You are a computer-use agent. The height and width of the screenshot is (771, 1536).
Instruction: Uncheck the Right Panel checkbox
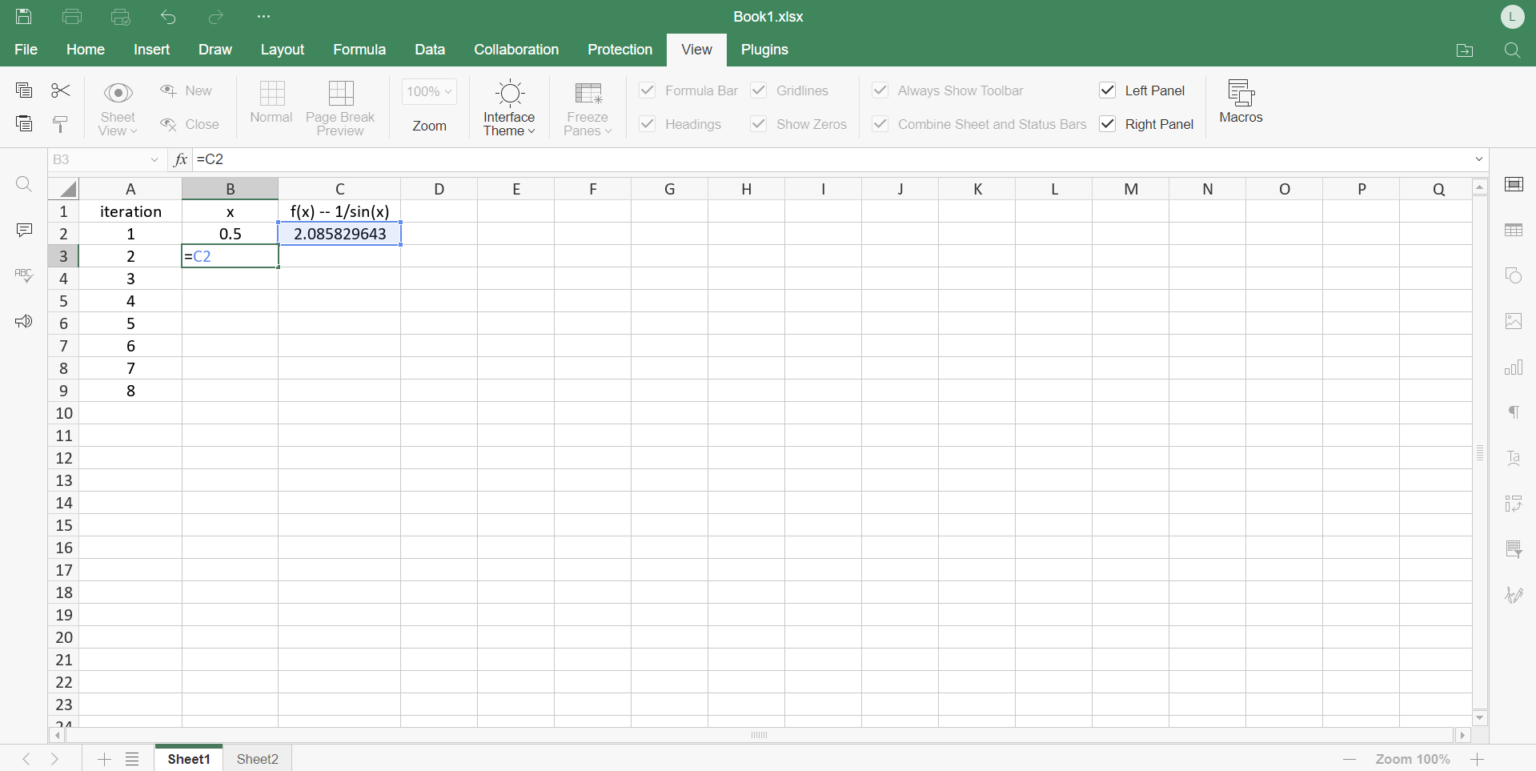point(1107,125)
